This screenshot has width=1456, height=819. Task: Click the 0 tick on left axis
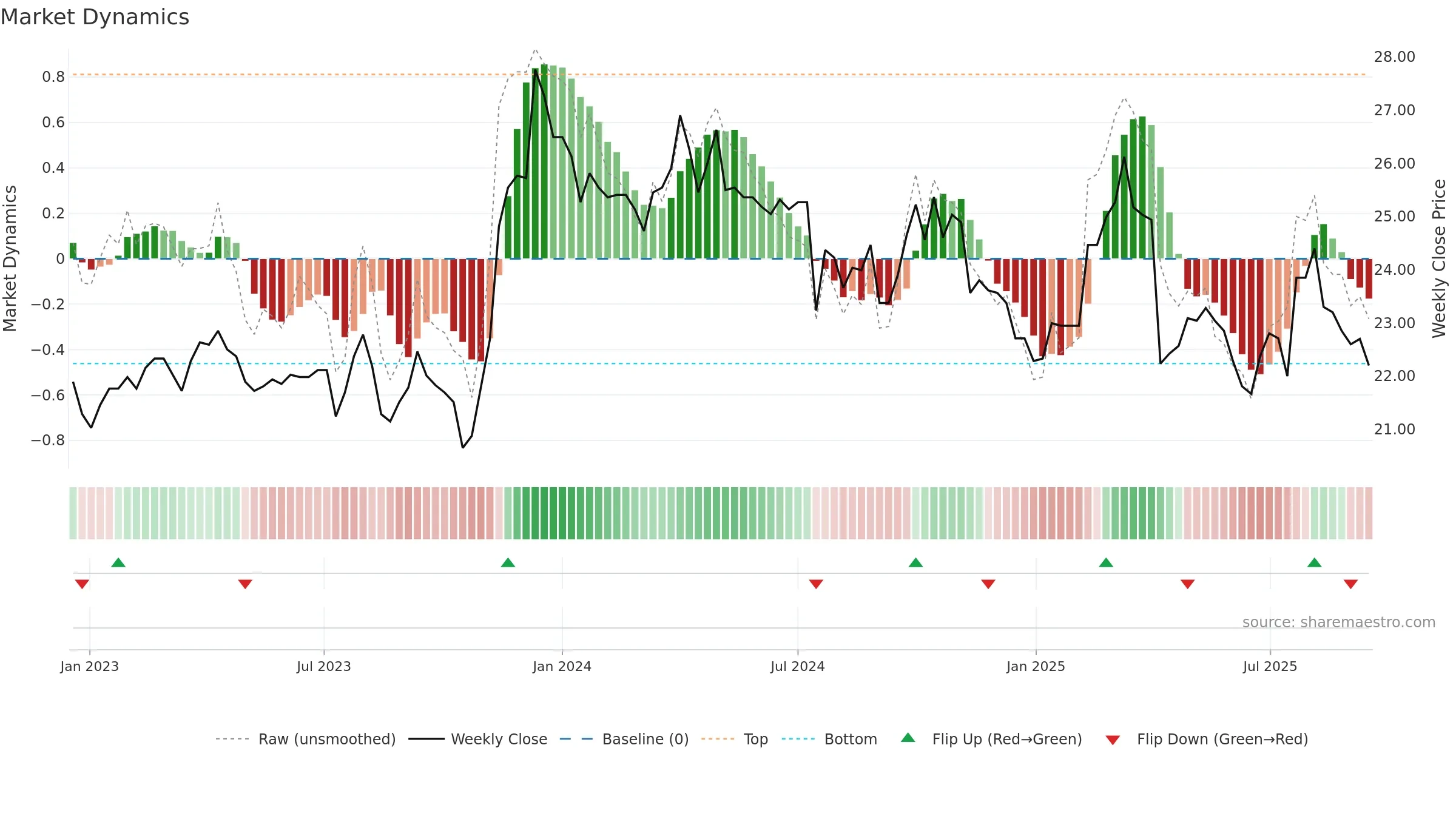pyautogui.click(x=60, y=259)
